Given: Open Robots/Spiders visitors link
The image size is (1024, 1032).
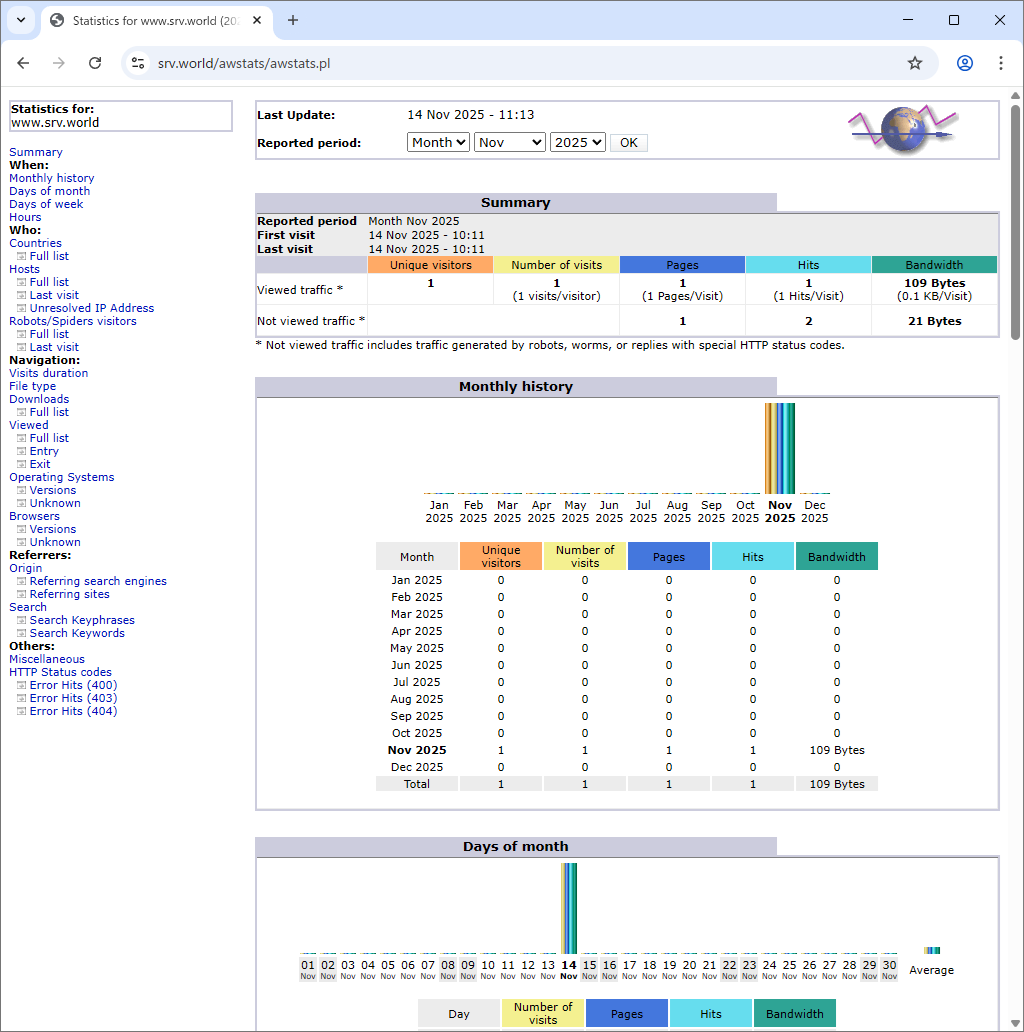Looking at the screenshot, I should pos(73,321).
